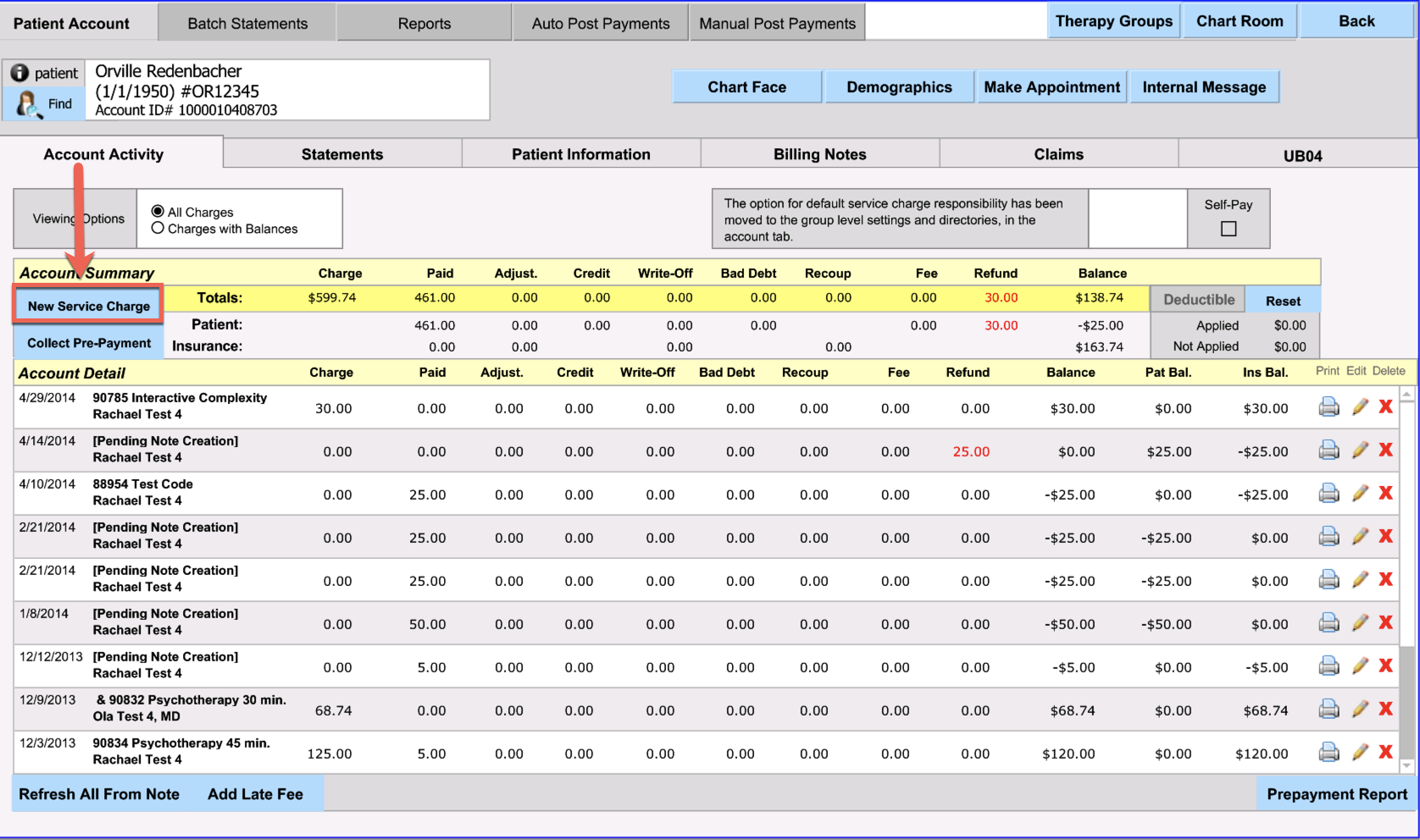Print the 90832 Psychotherapy 30 min. charge
The image size is (1420, 840).
pyautogui.click(x=1328, y=710)
